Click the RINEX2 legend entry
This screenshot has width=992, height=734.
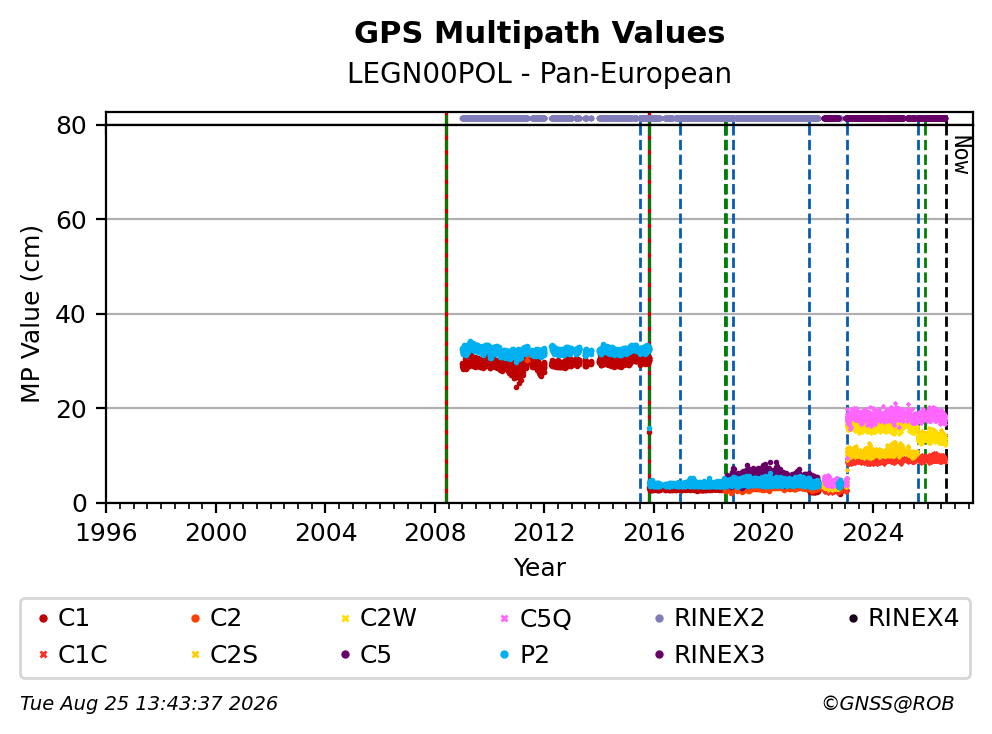point(710,618)
